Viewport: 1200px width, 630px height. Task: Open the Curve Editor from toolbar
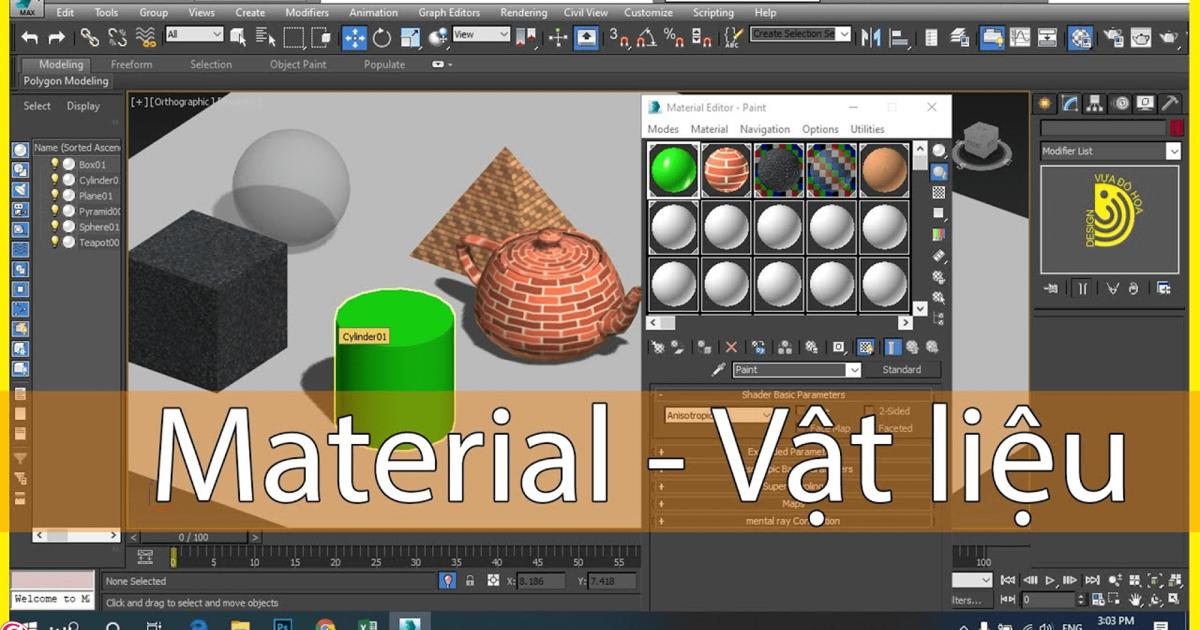tap(1020, 38)
